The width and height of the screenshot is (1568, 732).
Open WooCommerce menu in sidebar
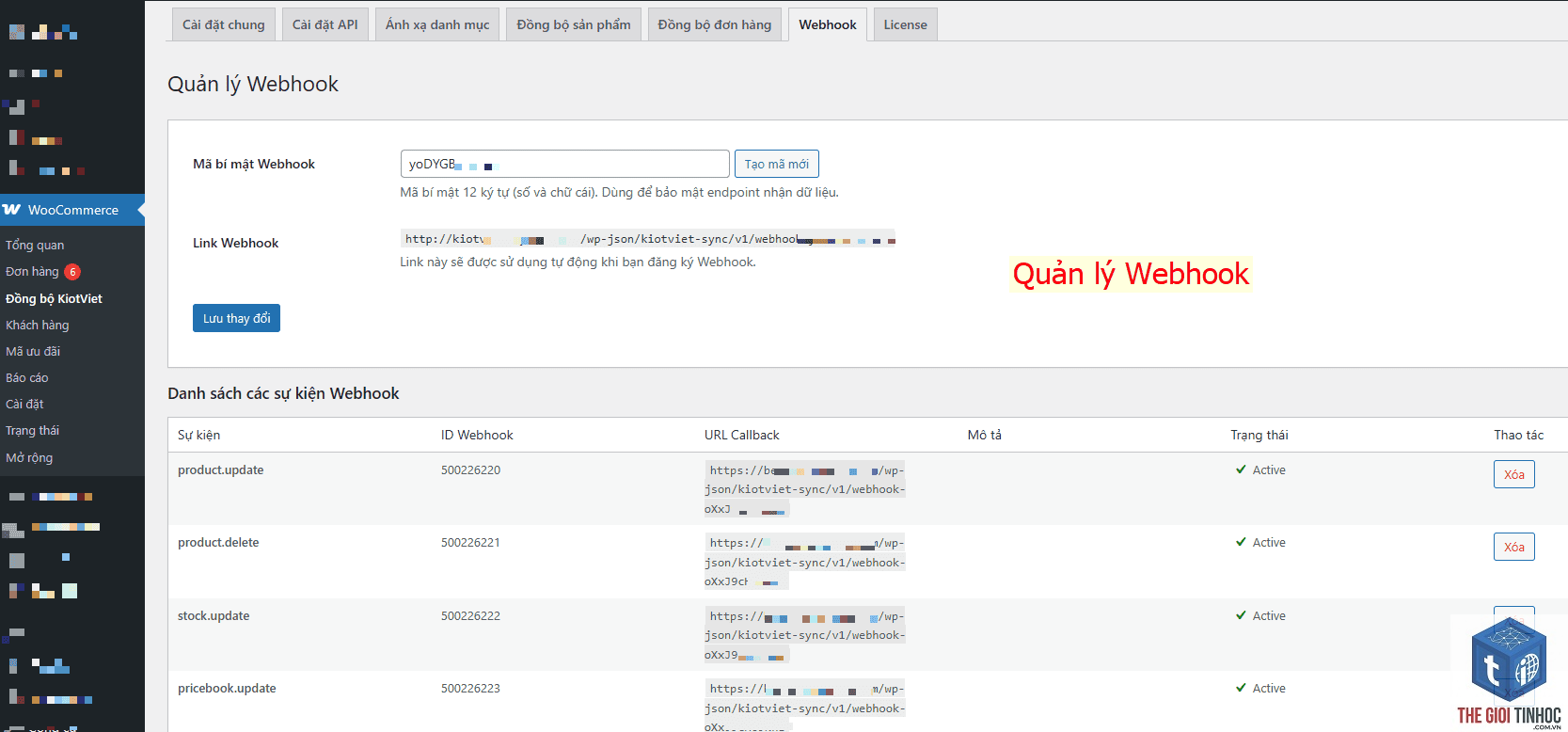(x=72, y=210)
